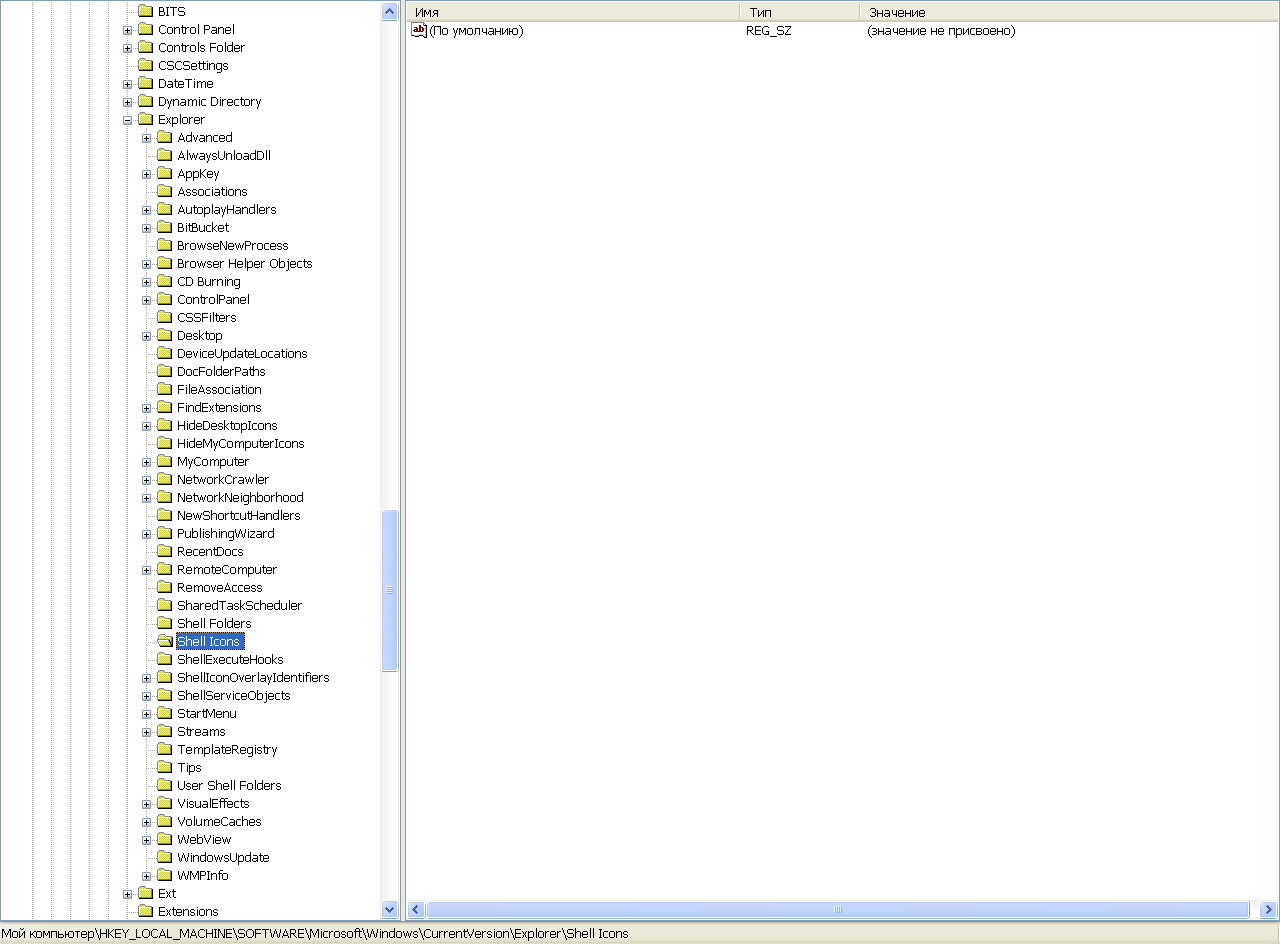
Task: Expand the HideDesktopIcons key
Action: point(147,426)
